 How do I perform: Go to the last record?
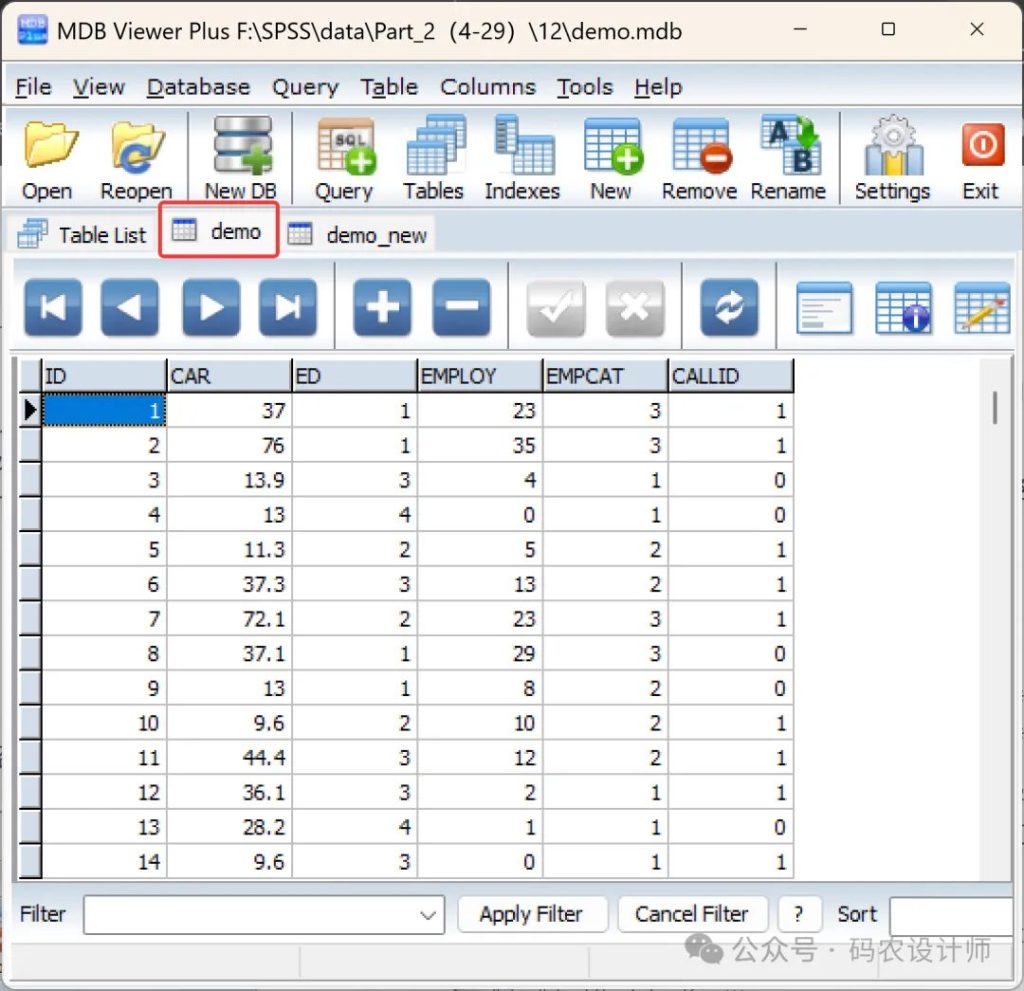288,307
